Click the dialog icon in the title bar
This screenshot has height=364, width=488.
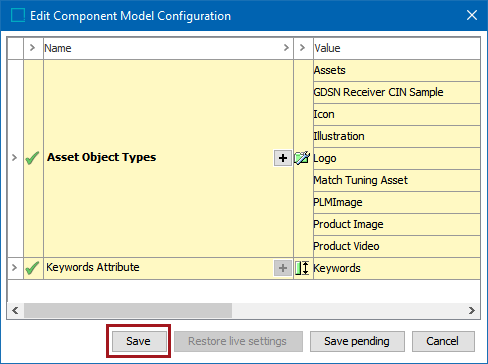(18, 15)
